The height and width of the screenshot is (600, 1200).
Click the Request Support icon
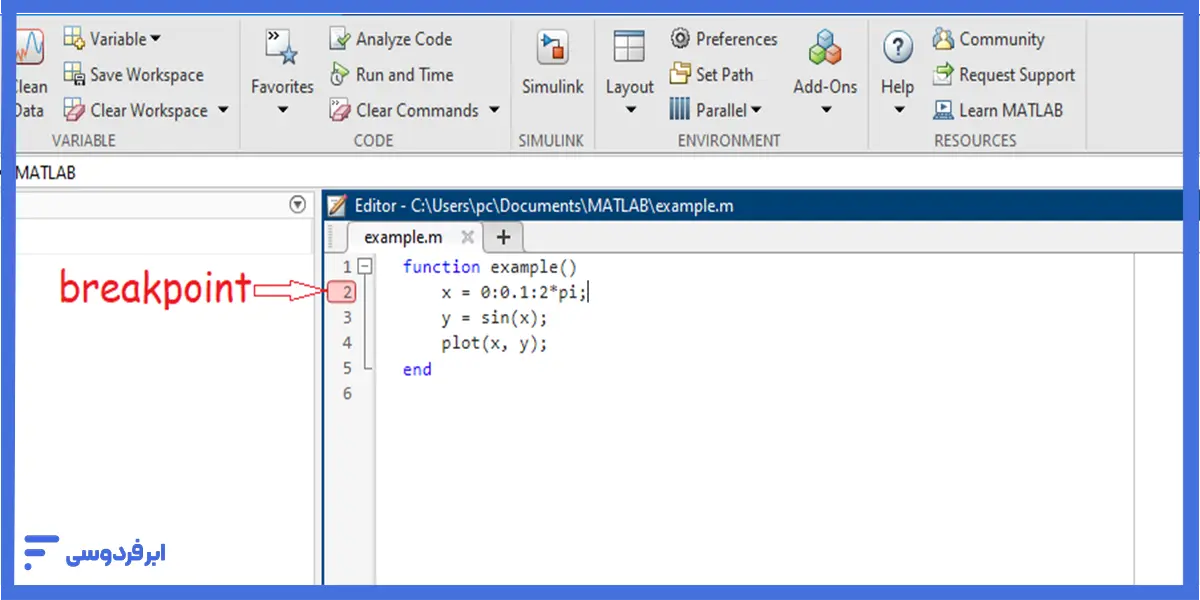(x=943, y=74)
